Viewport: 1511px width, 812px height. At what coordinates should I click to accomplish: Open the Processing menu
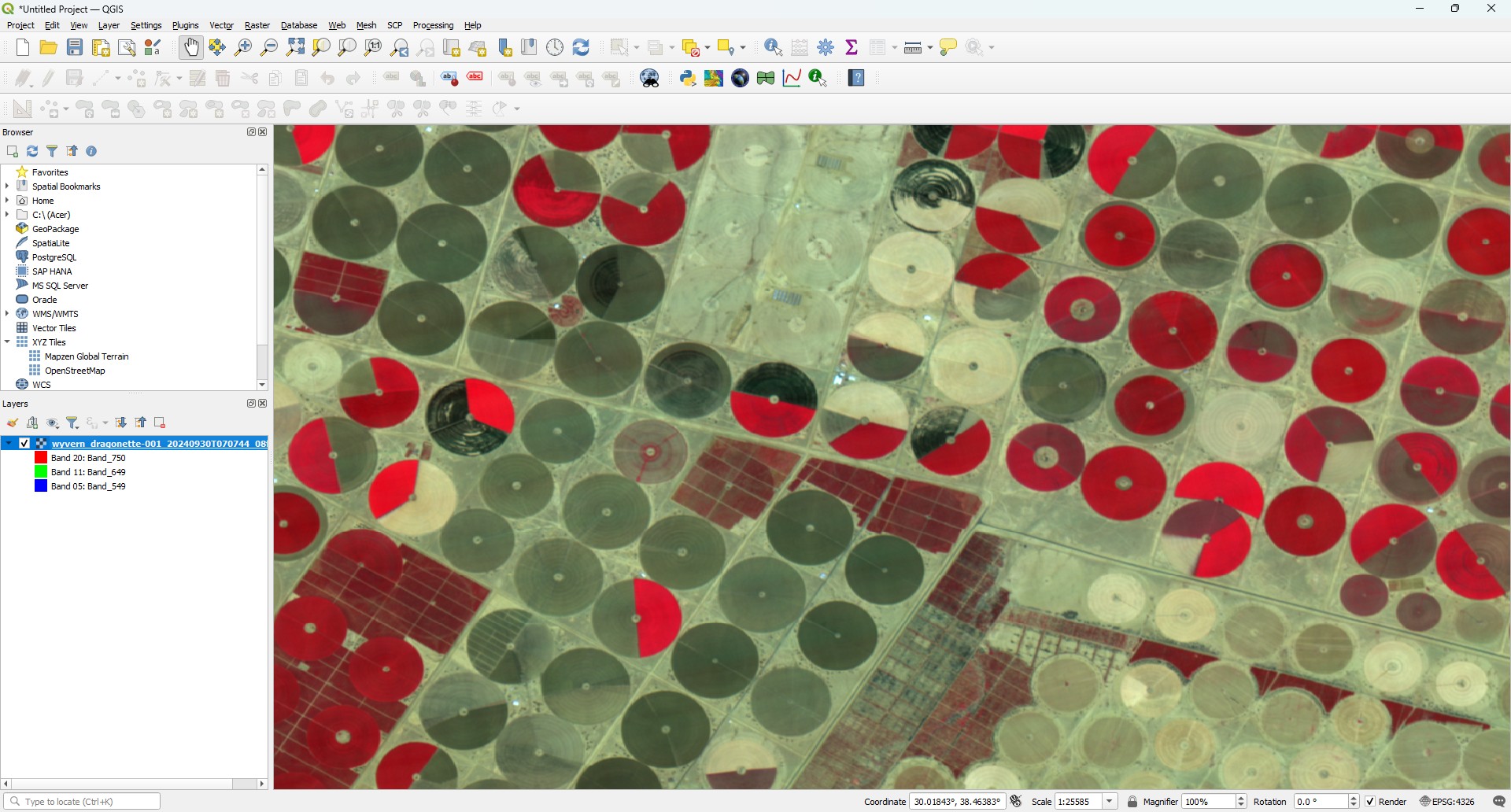(x=433, y=26)
